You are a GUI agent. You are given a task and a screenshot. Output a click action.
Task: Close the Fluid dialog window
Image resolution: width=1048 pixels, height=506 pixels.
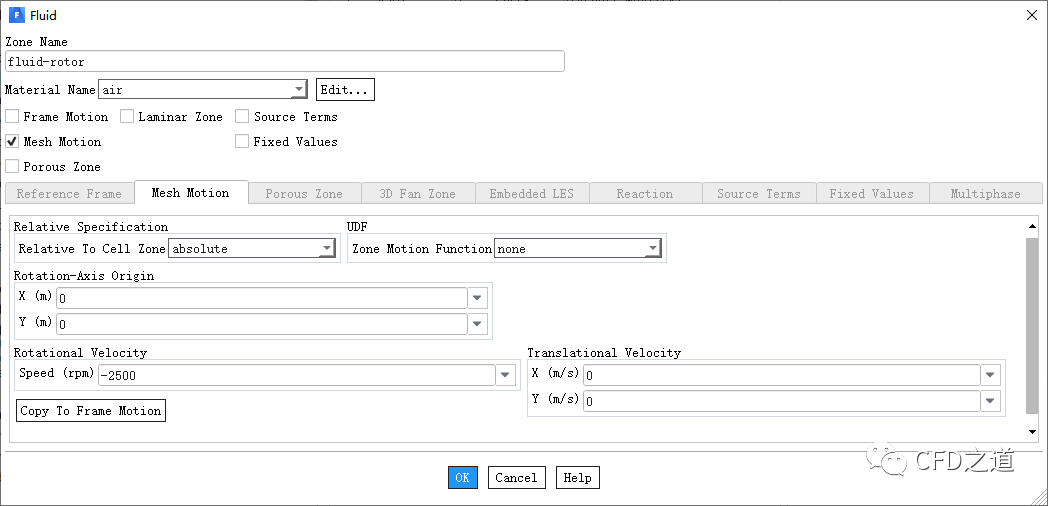[1032, 14]
